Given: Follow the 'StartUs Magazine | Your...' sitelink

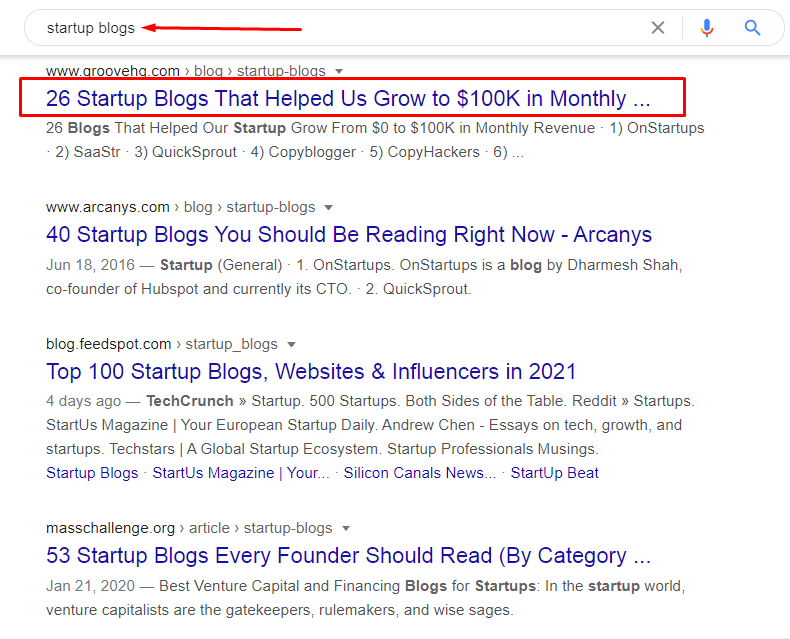Looking at the screenshot, I should (241, 473).
